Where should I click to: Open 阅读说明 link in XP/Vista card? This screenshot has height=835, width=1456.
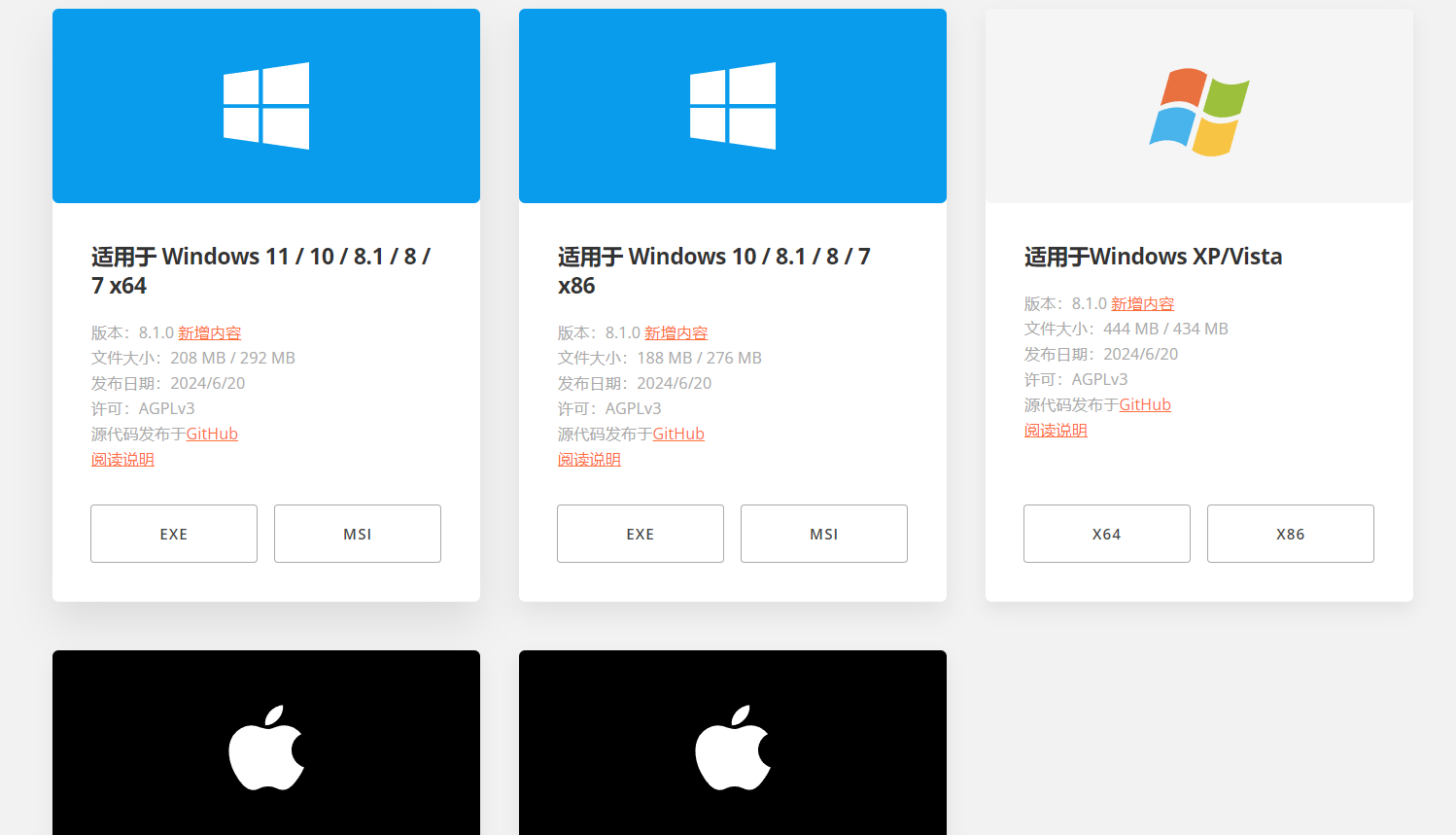point(1056,431)
